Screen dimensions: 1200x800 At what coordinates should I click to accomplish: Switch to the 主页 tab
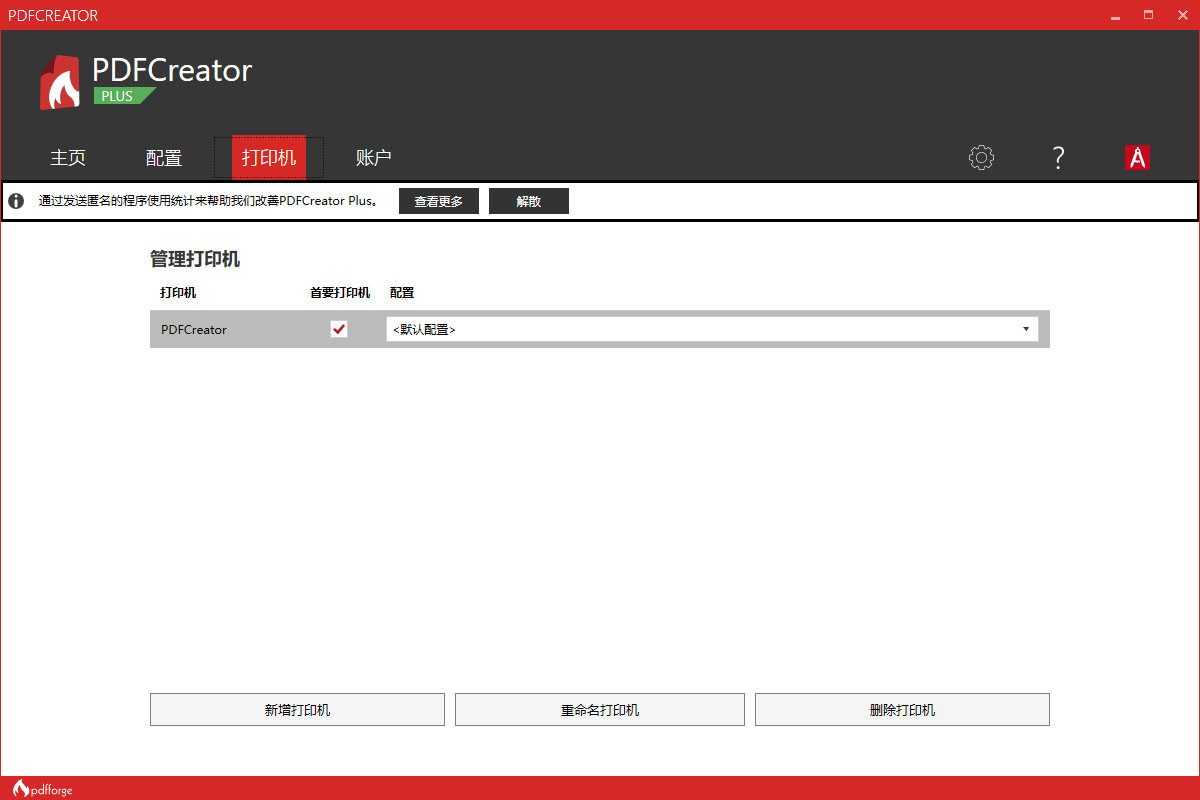tap(68, 158)
